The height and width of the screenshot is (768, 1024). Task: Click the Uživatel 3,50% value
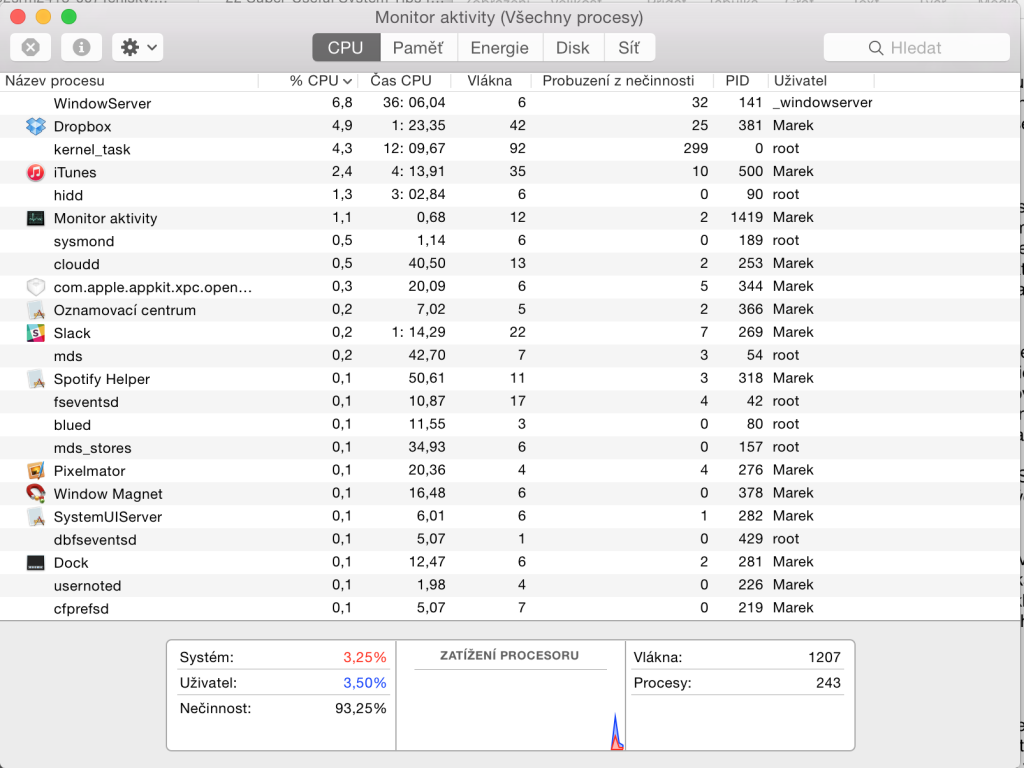[365, 683]
